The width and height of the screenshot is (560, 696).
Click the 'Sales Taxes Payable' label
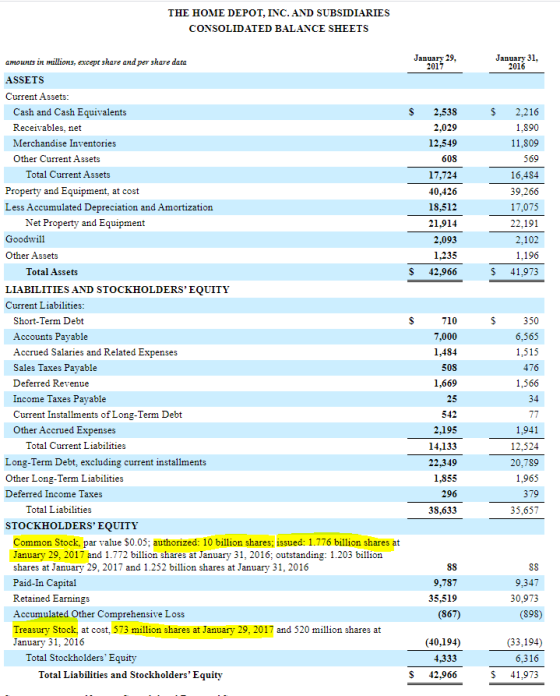(x=55, y=368)
